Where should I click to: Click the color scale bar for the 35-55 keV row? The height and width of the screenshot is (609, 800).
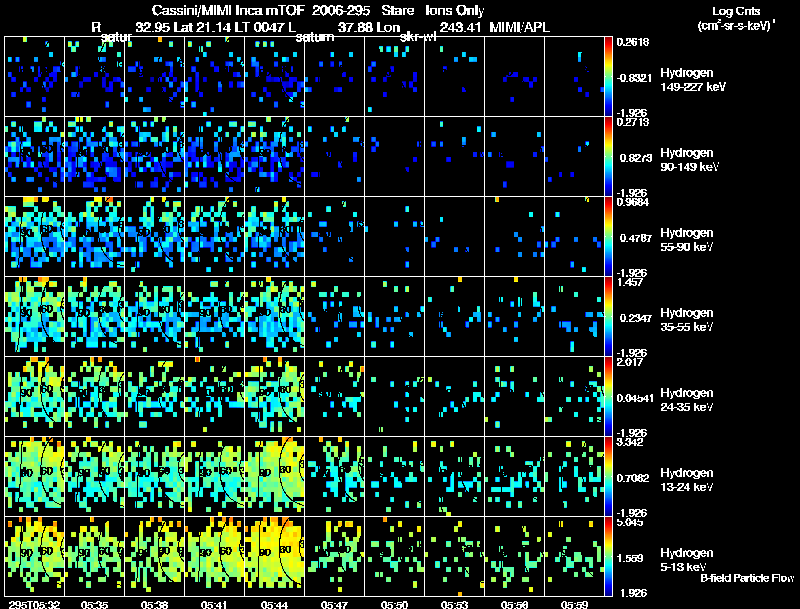pyautogui.click(x=608, y=317)
